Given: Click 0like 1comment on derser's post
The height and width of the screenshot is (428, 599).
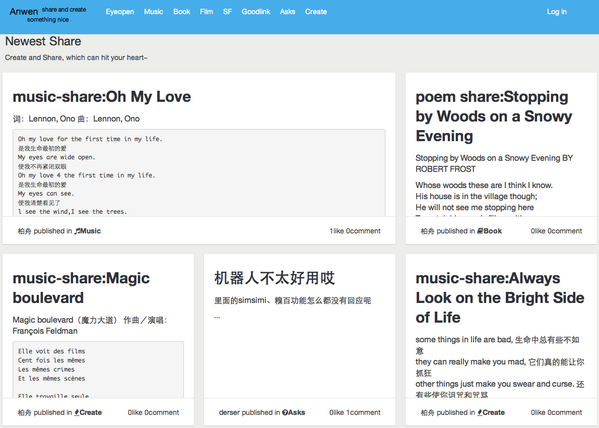Looking at the screenshot, I should pos(355,412).
